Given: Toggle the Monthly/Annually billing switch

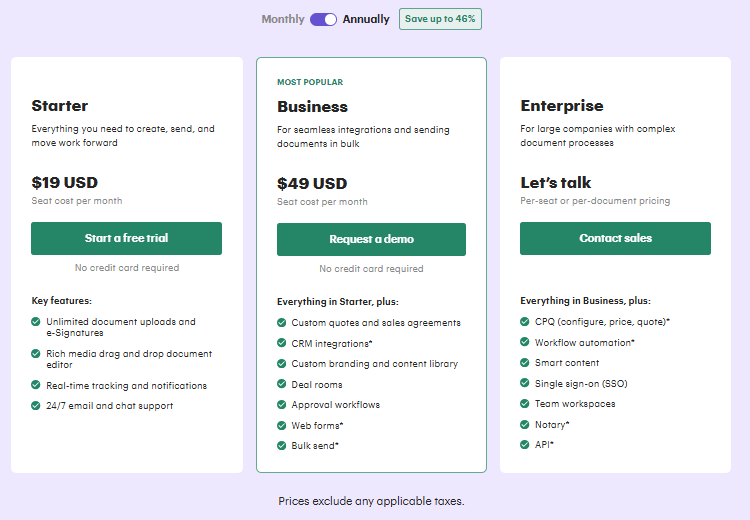Looking at the screenshot, I should click(323, 19).
